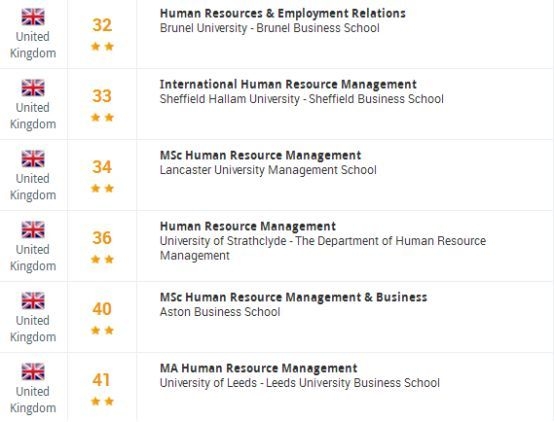
Task: Click the UK flag beside rank 41
Action: click(33, 371)
